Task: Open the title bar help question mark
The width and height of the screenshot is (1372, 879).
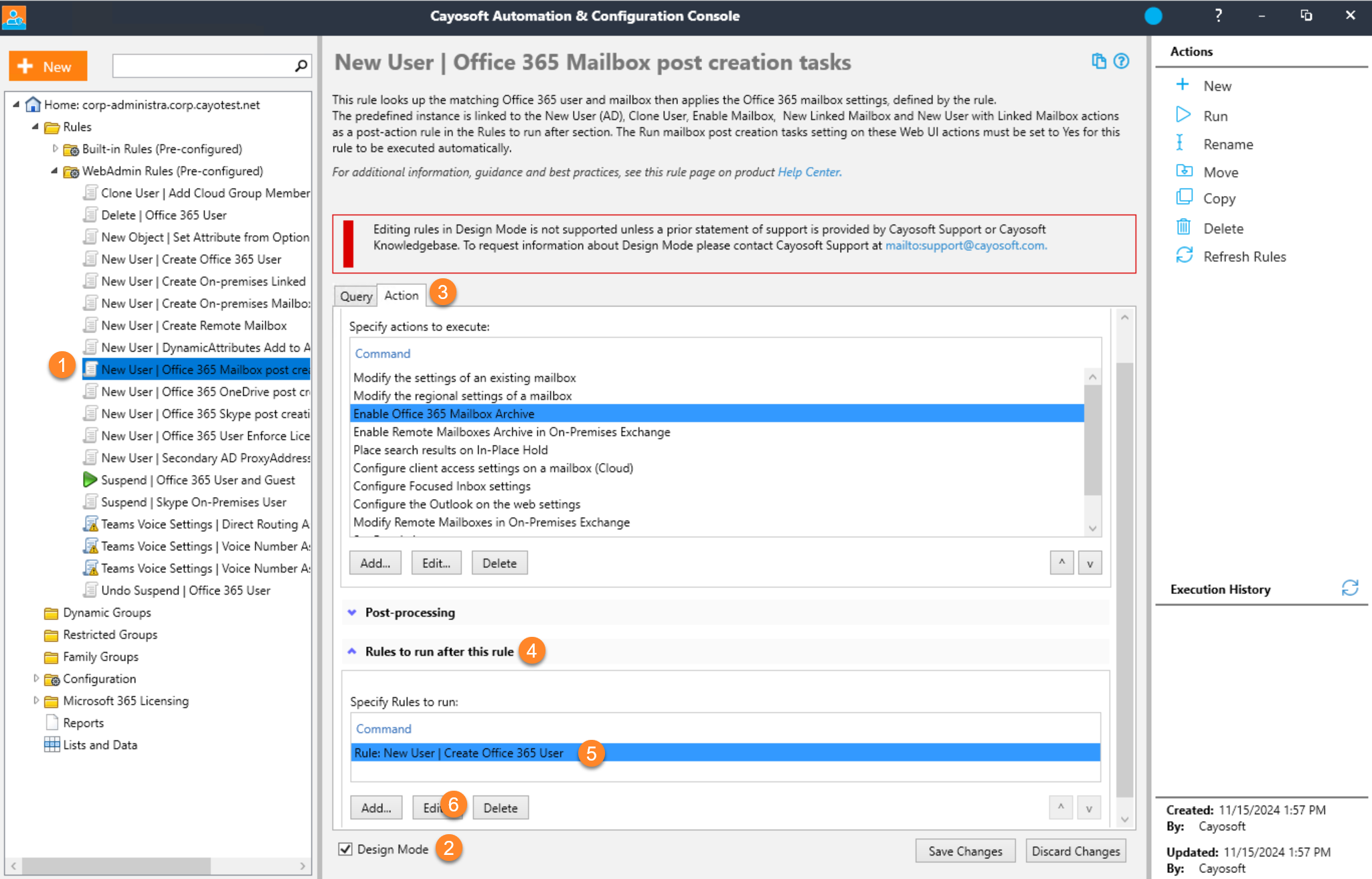Action: 1218,15
